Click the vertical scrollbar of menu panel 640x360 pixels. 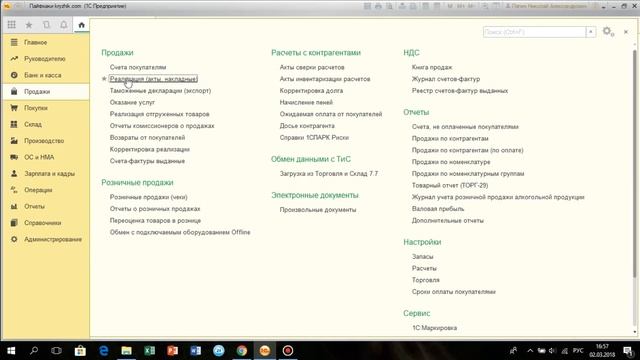point(635,163)
